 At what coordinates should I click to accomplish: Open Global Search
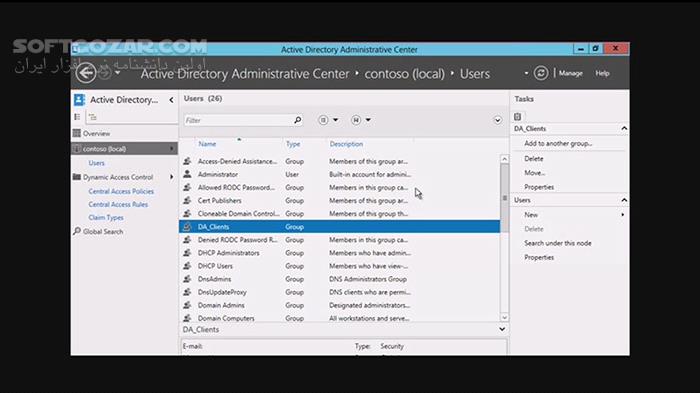[x=103, y=232]
